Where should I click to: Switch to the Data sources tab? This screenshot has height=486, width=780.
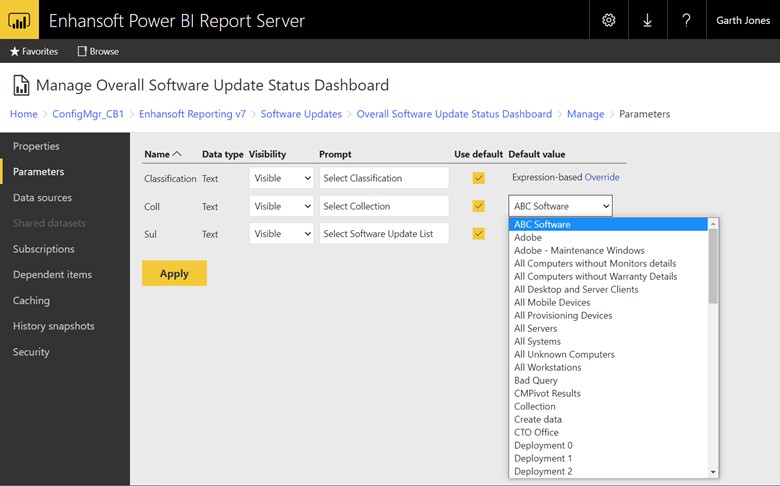coord(42,198)
